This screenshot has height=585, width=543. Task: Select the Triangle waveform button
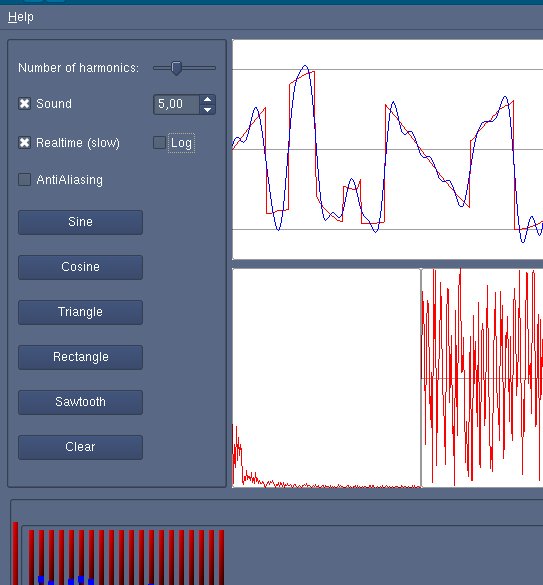pyautogui.click(x=80, y=312)
